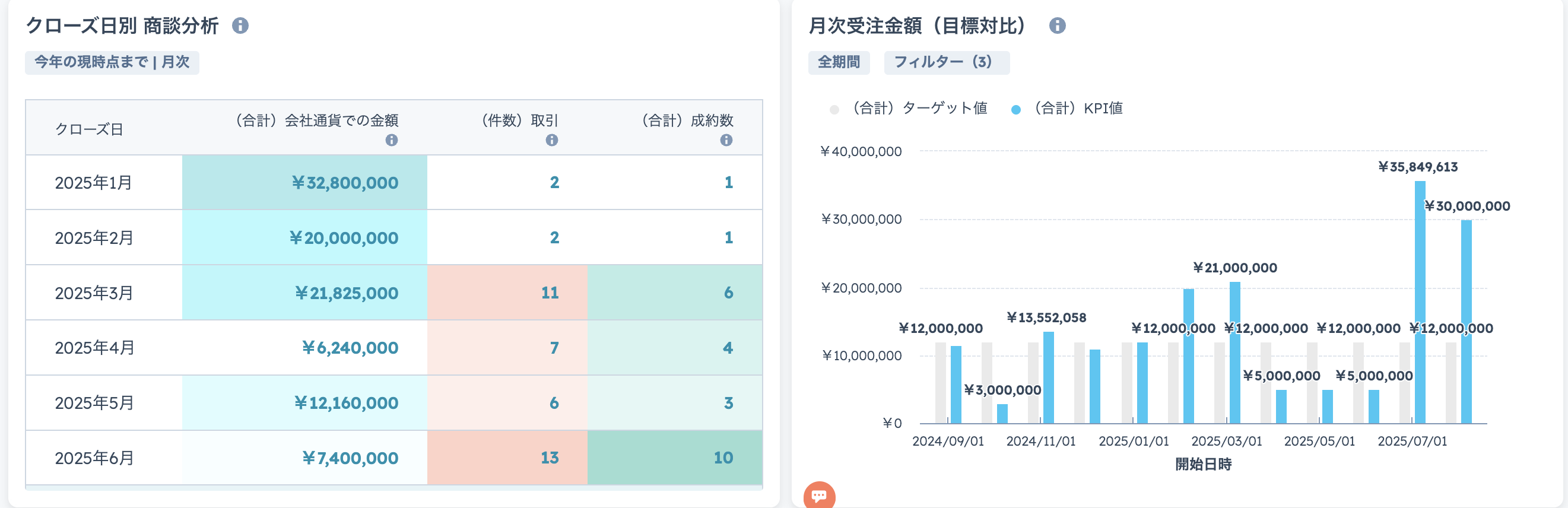Click the クローズ日別 商談分析 report title

[122, 26]
